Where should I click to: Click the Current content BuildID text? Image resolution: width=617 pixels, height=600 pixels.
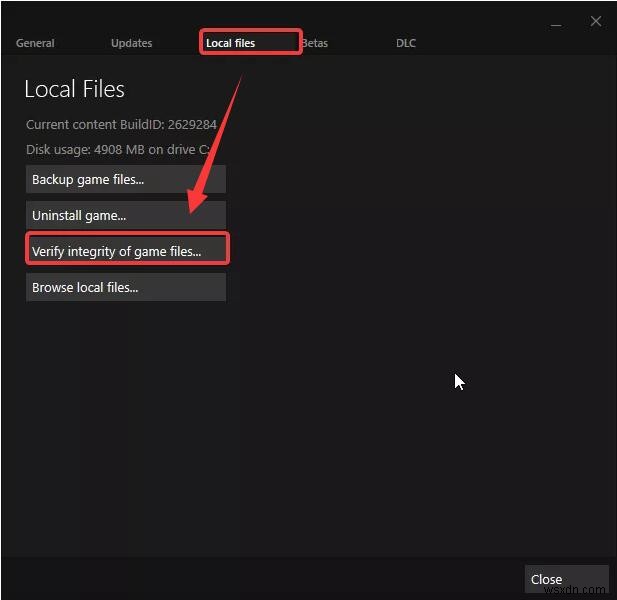tap(121, 125)
